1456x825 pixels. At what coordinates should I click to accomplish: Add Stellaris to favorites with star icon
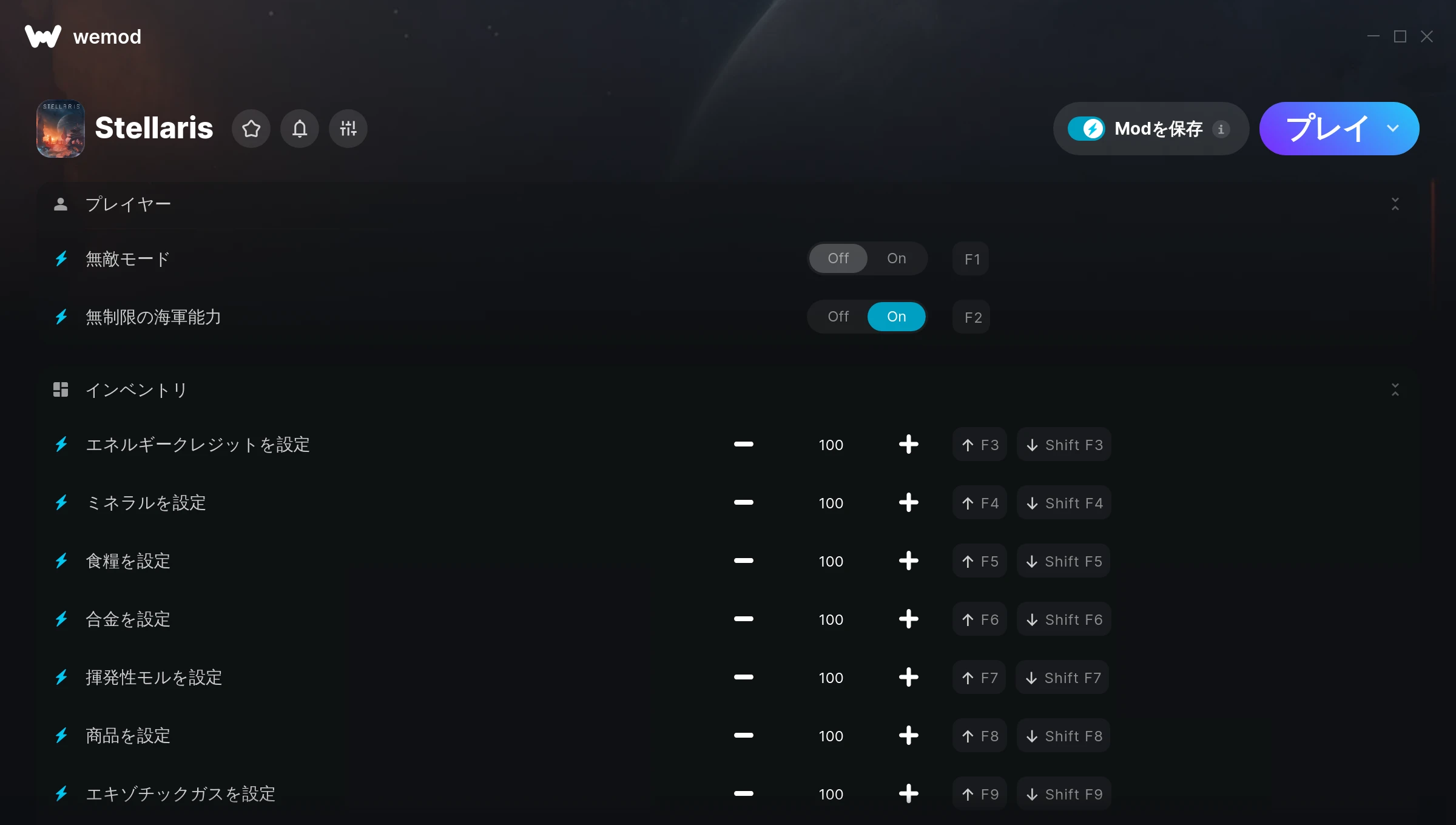coord(251,129)
